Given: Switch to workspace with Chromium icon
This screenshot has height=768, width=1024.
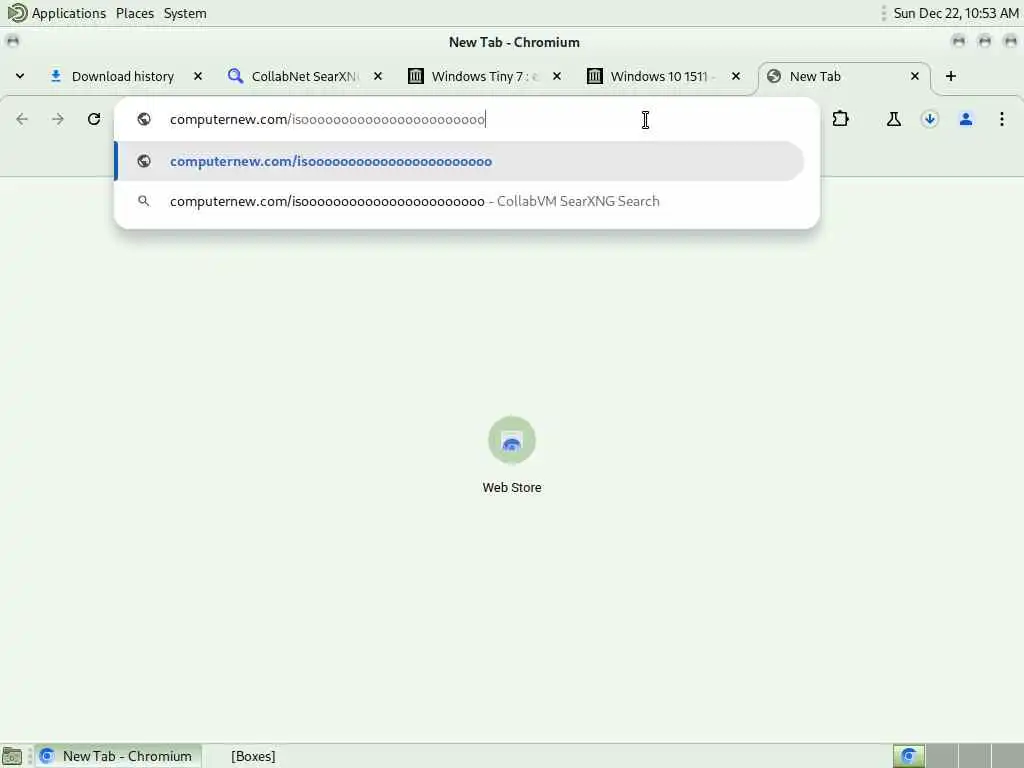Looking at the screenshot, I should [908, 756].
